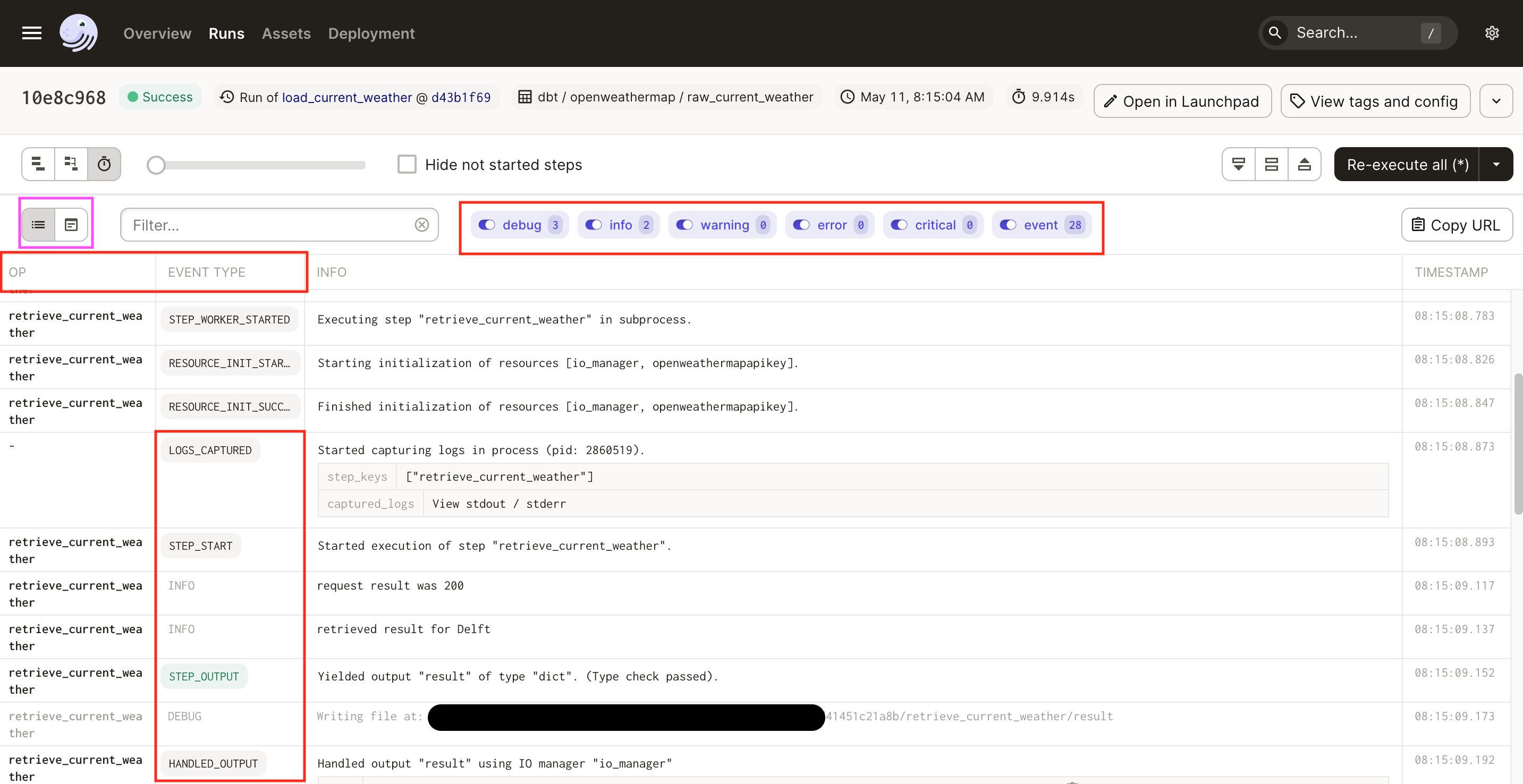Disable the event log level filter
The height and width of the screenshot is (784, 1523).
(x=1008, y=225)
